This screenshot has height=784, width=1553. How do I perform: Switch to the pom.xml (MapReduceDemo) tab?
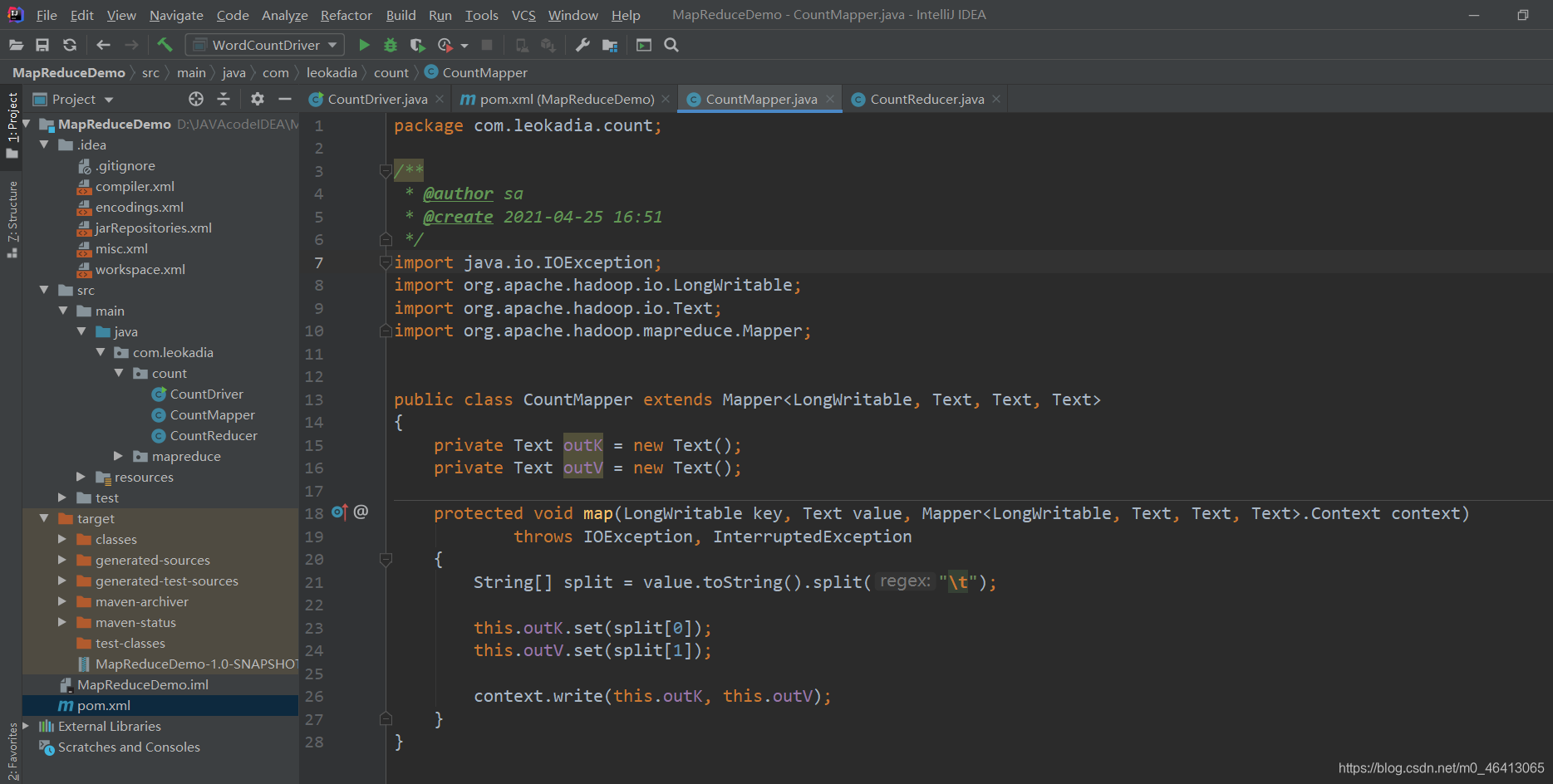tap(567, 99)
